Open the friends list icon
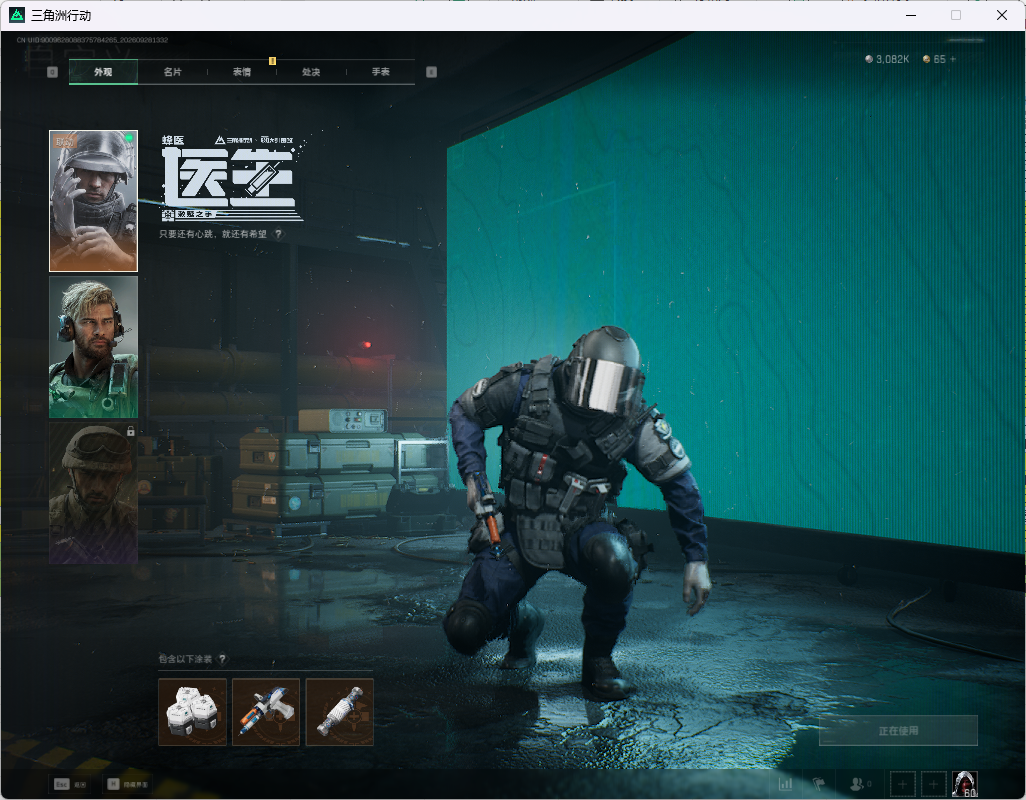The width and height of the screenshot is (1026, 800). point(860,783)
